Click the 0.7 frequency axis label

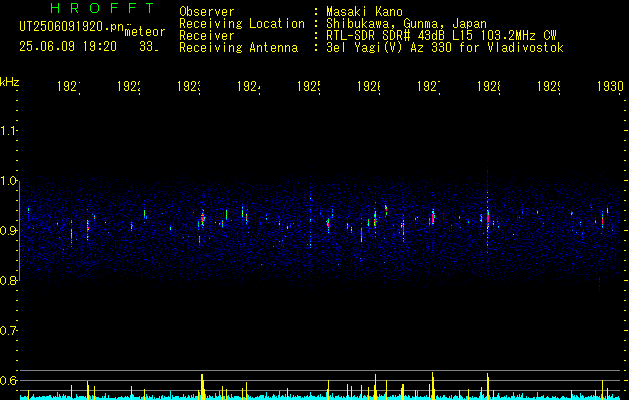point(8,330)
